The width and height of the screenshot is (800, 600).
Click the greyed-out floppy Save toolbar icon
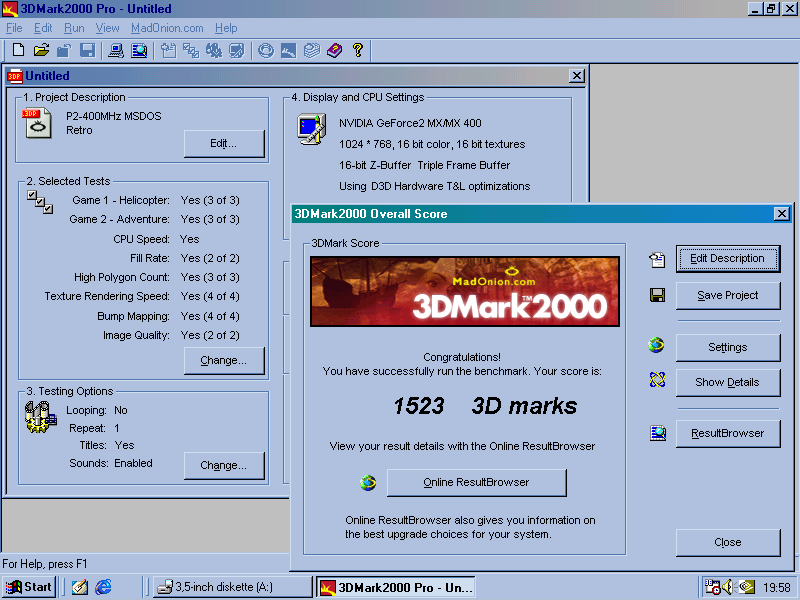click(x=87, y=50)
